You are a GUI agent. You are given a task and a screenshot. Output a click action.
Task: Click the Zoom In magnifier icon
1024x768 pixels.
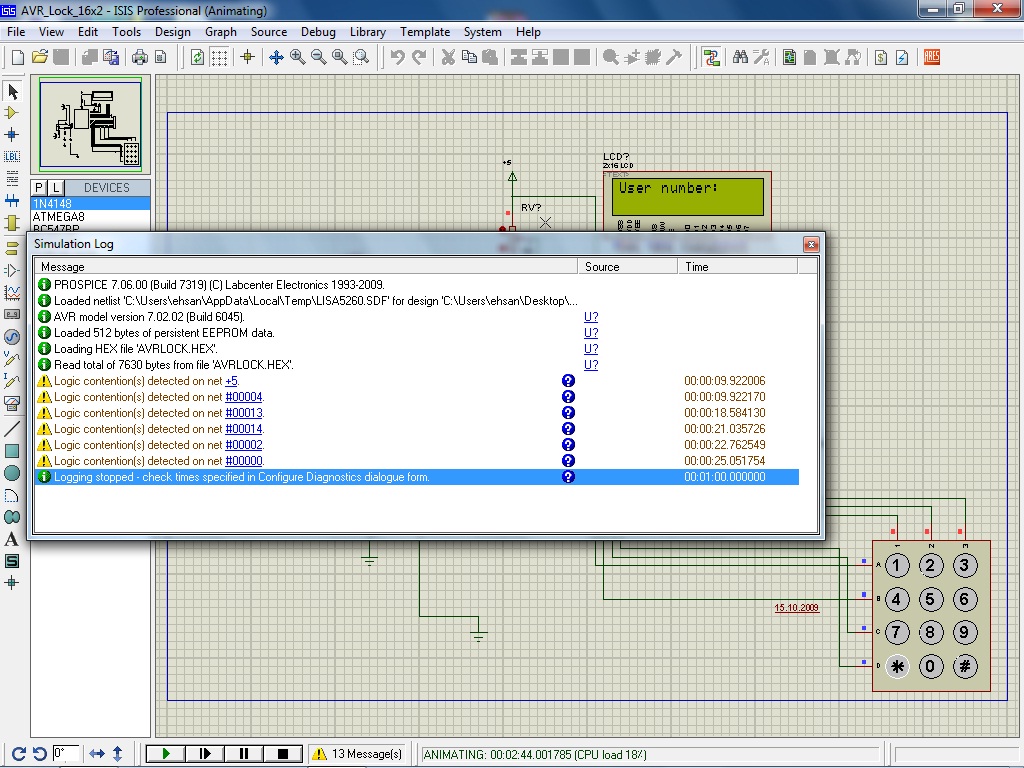(x=297, y=57)
